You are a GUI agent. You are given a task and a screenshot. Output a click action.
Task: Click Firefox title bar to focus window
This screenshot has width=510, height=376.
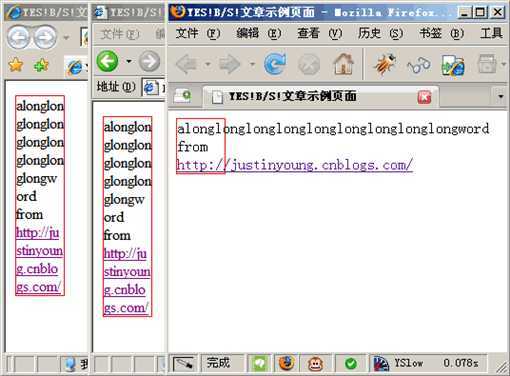313,13
